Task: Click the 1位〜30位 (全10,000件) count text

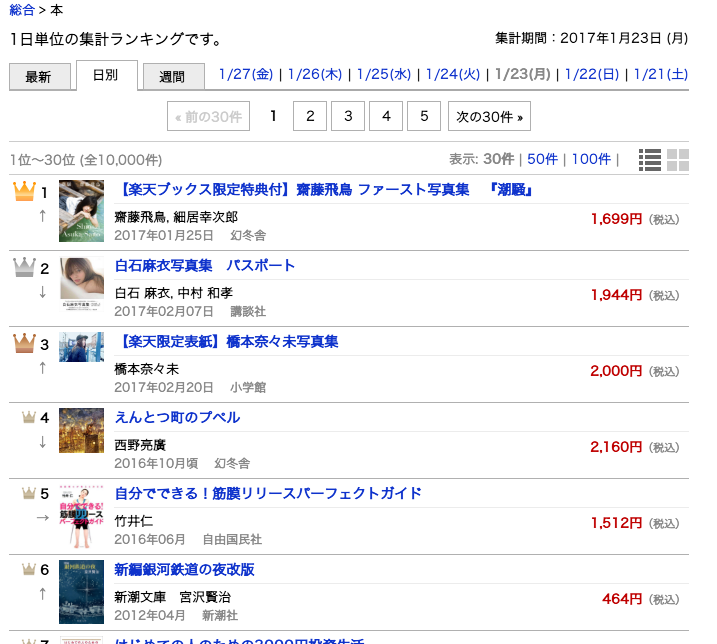Action: (86, 160)
